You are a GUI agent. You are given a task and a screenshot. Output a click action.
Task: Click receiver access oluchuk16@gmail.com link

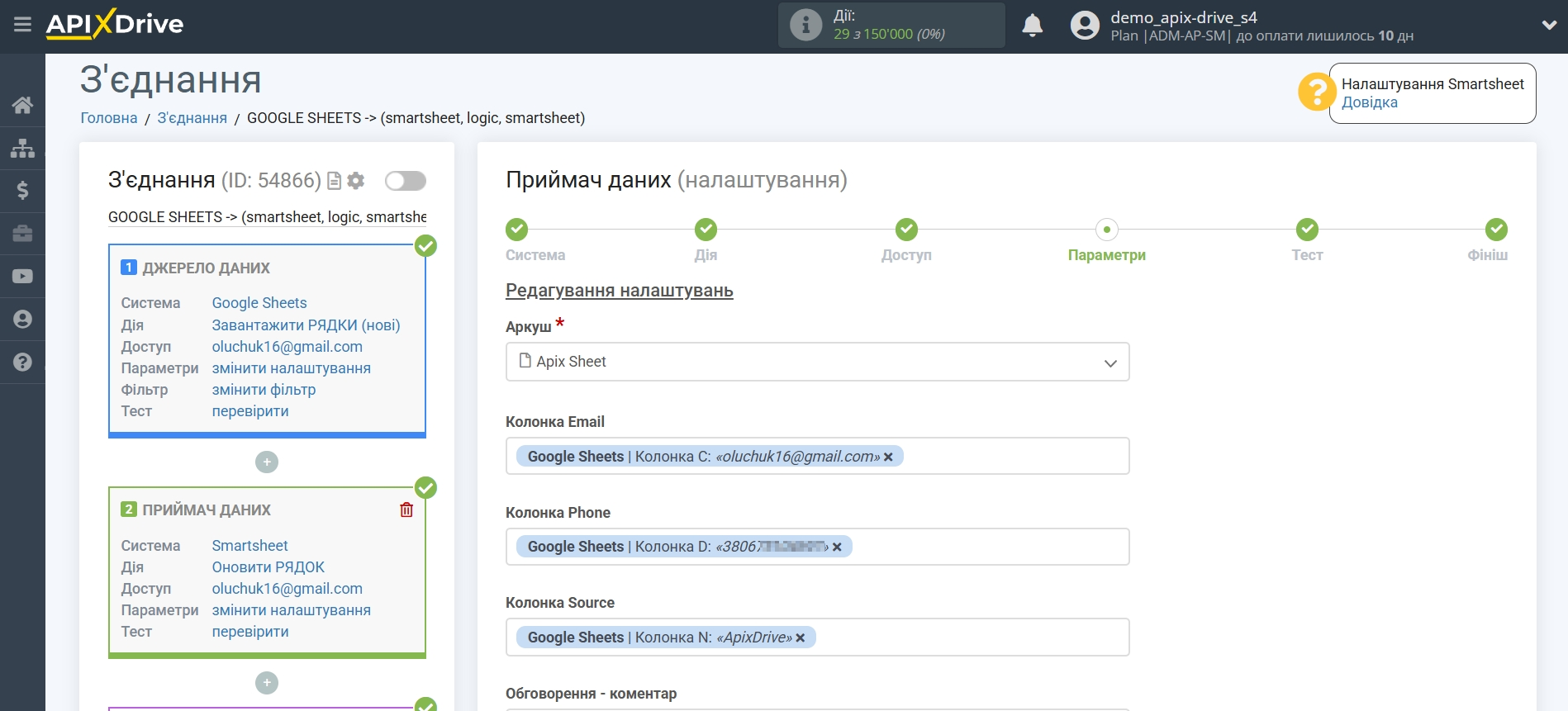[287, 589]
